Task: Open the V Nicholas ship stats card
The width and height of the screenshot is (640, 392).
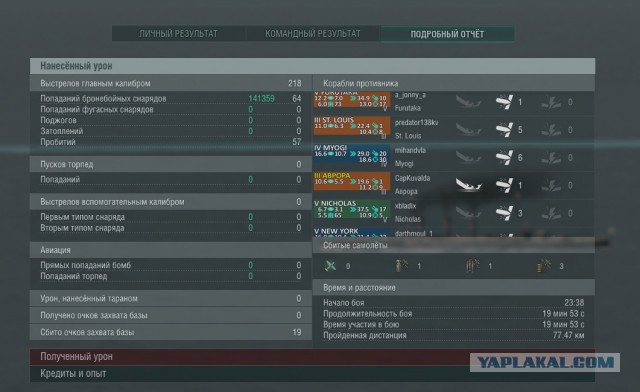Action: [x=351, y=209]
